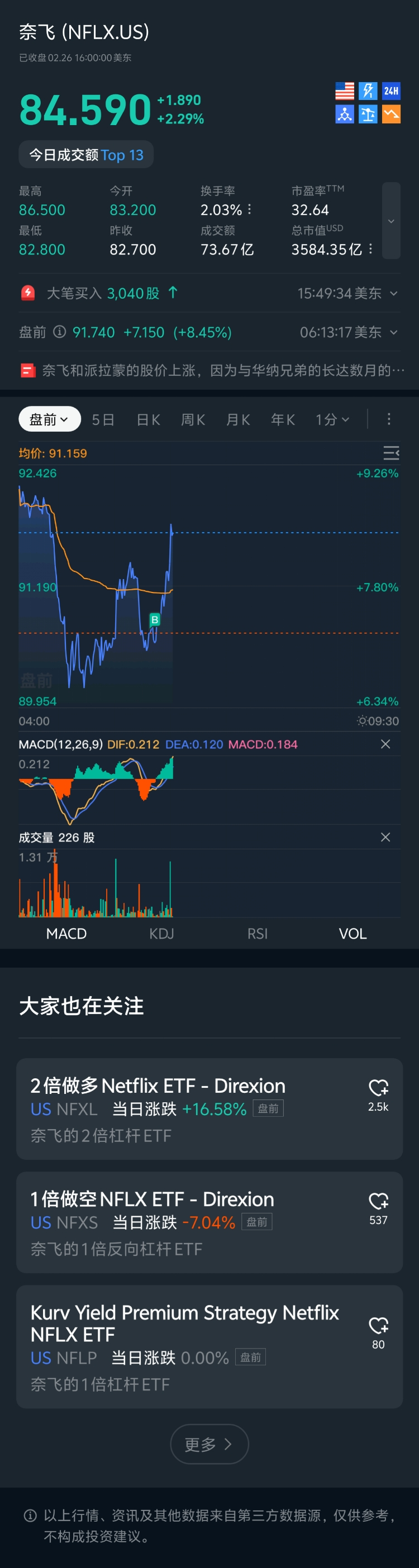Viewport: 419px width, 1568px height.
Task: Add NFXS ETF to watchlist
Action: tap(378, 1201)
